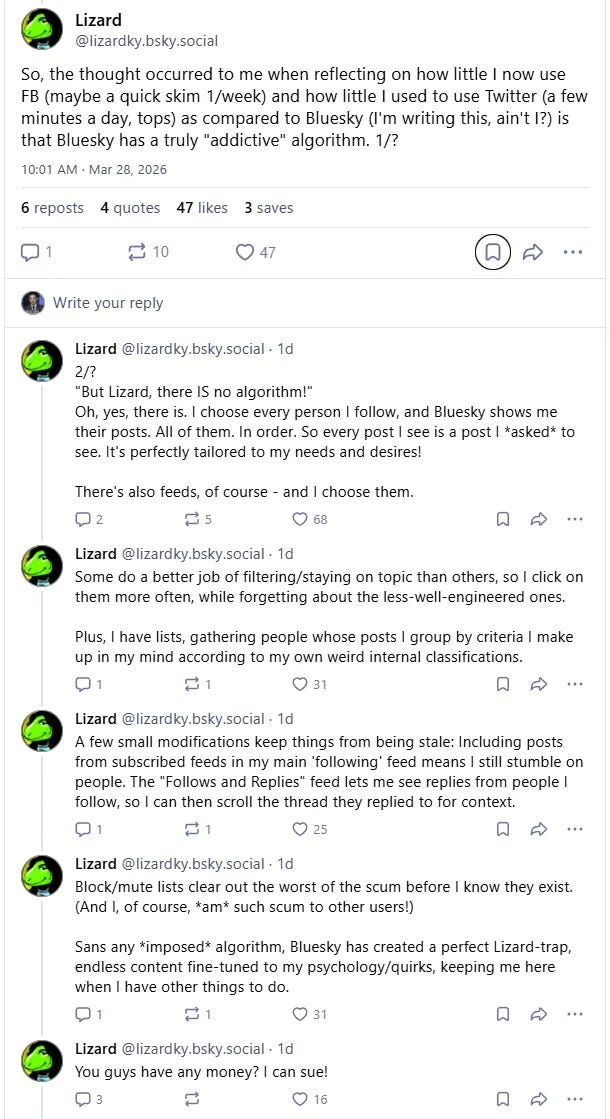Share the main post via arrow icon
The image size is (610, 1119).
(533, 252)
